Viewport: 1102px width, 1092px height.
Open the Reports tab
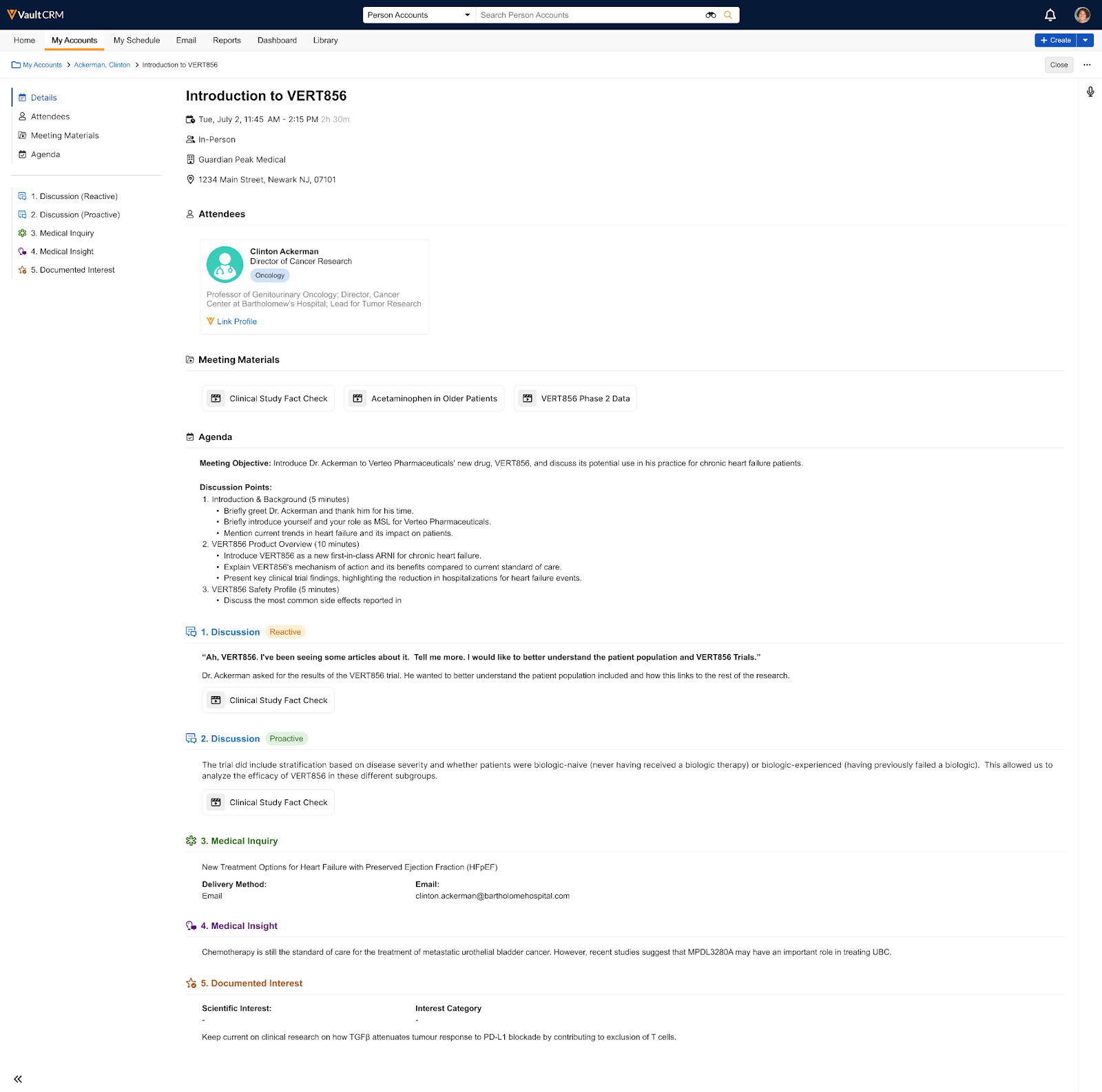point(227,41)
